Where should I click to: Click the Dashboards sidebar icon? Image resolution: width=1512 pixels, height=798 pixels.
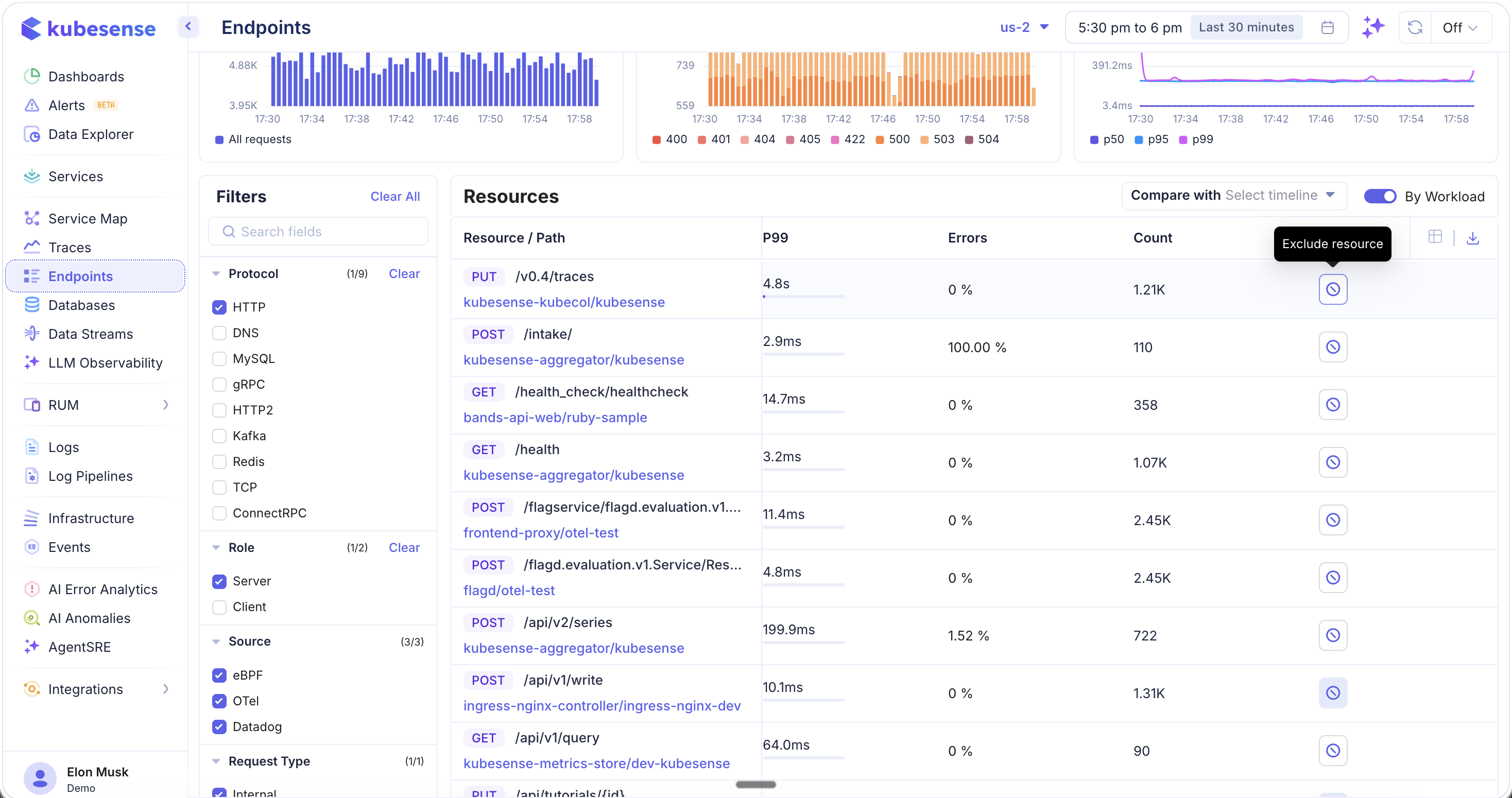32,76
